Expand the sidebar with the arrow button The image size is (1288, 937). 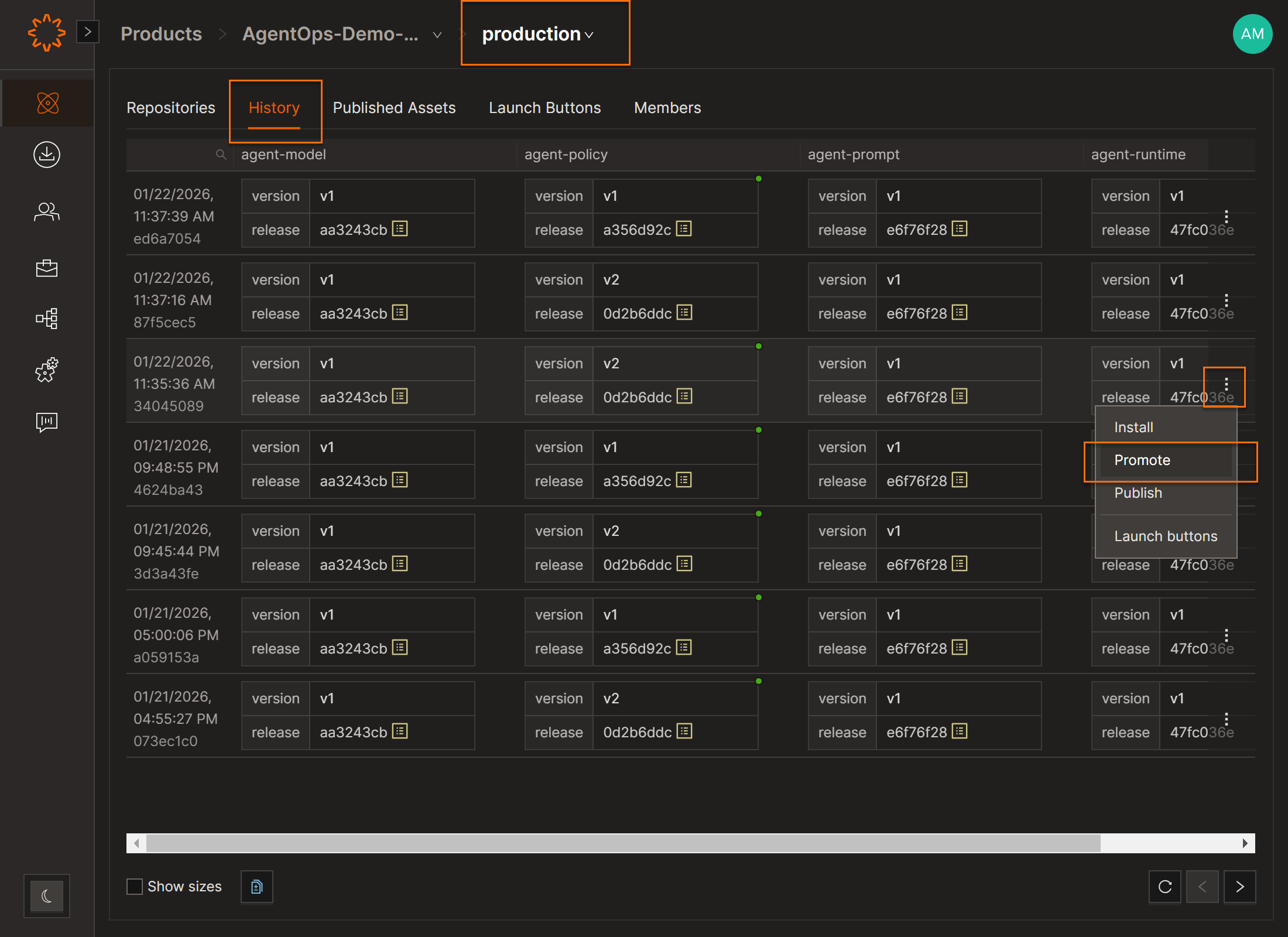click(88, 32)
